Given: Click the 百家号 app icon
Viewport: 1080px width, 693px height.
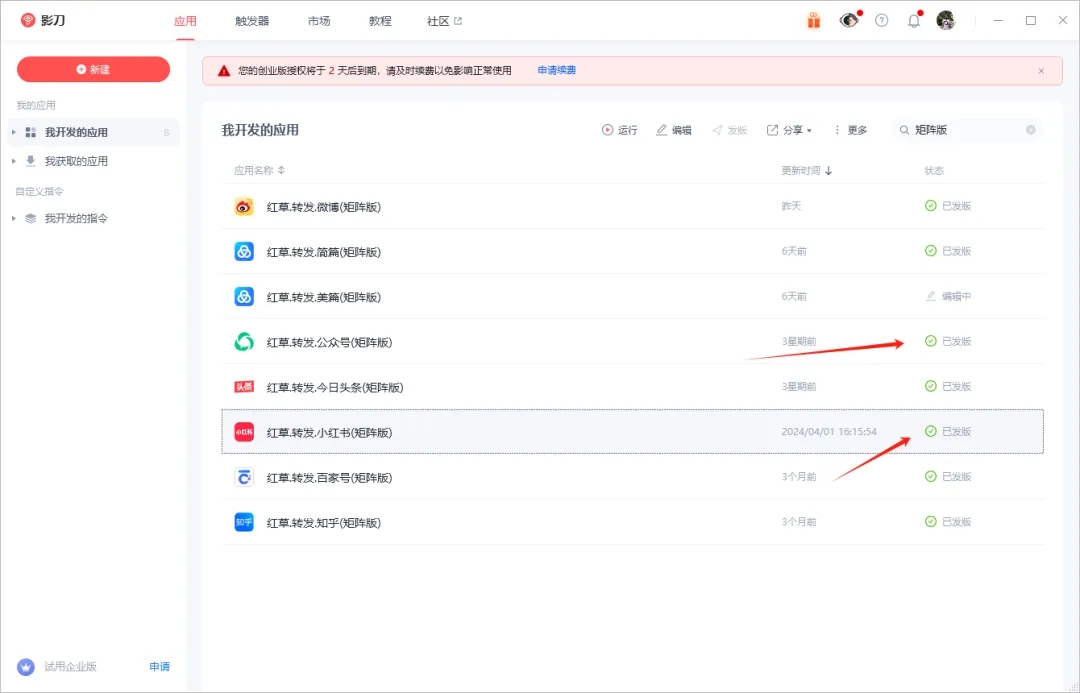Looking at the screenshot, I should 244,477.
